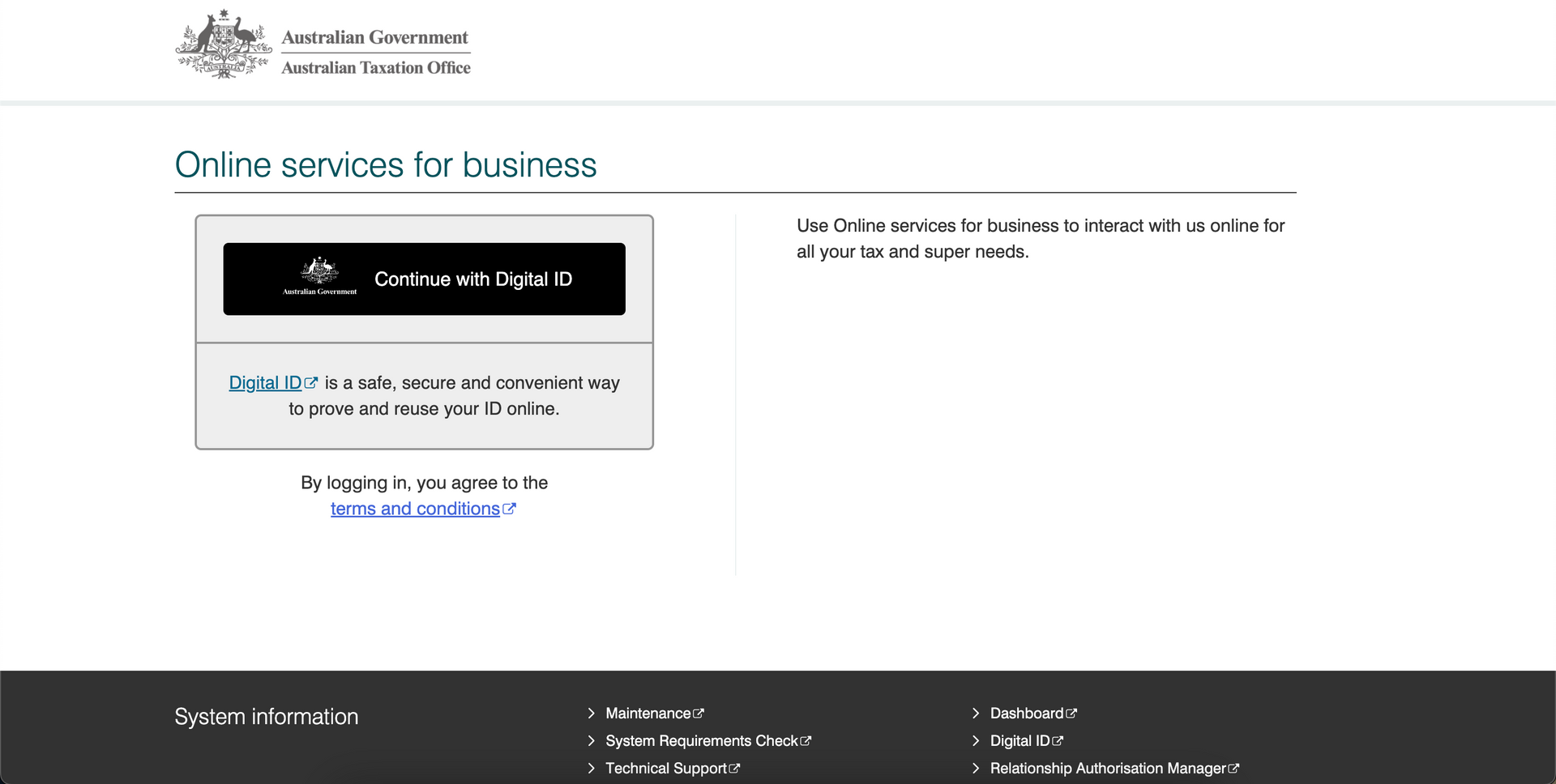The width and height of the screenshot is (1556, 784).
Task: Click the chevron before Maintenance
Action: [592, 714]
